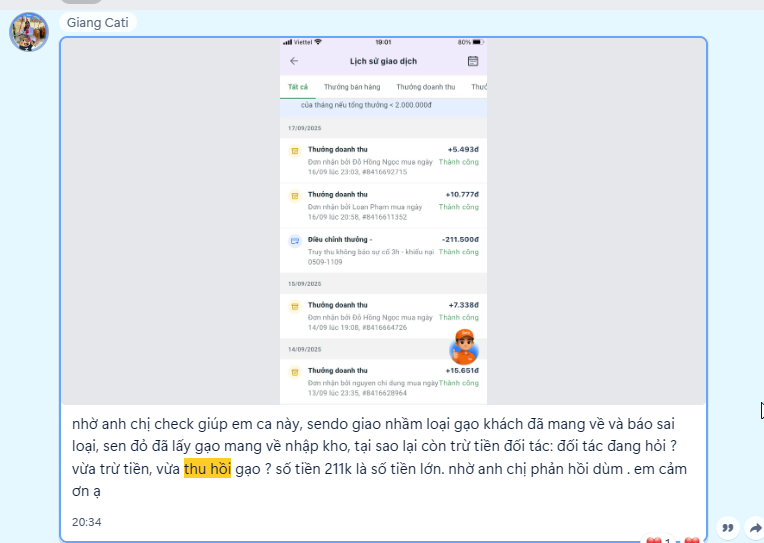Click the 17/09/2025 date header

(x=305, y=128)
